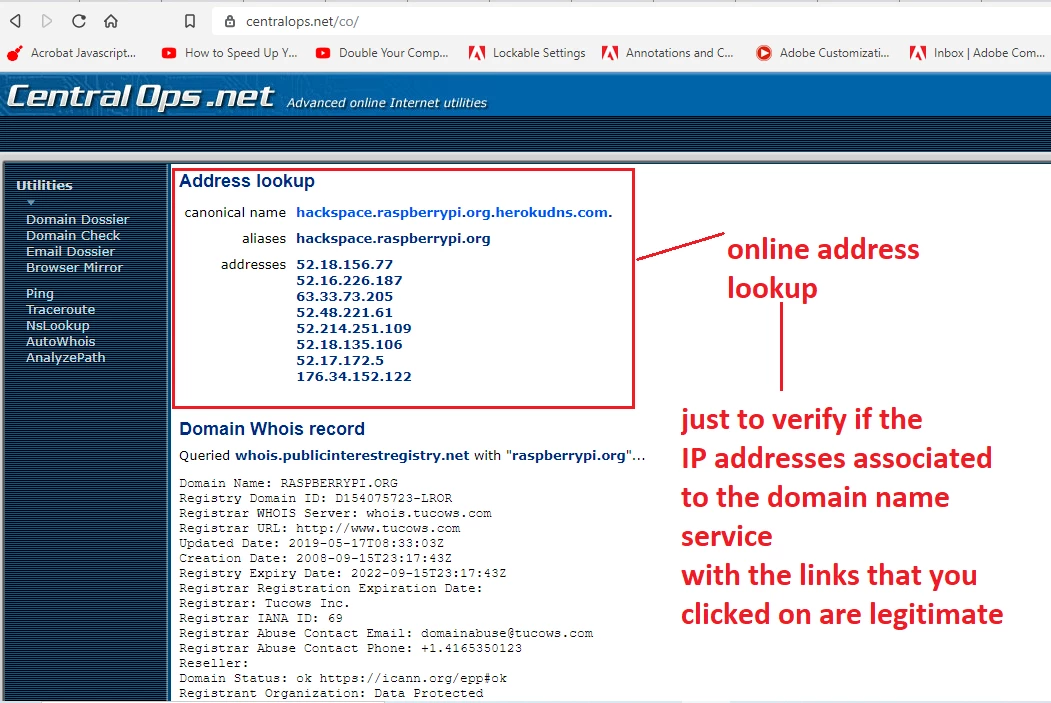Click Domain Status ok line
The height and width of the screenshot is (703, 1051).
point(343,678)
